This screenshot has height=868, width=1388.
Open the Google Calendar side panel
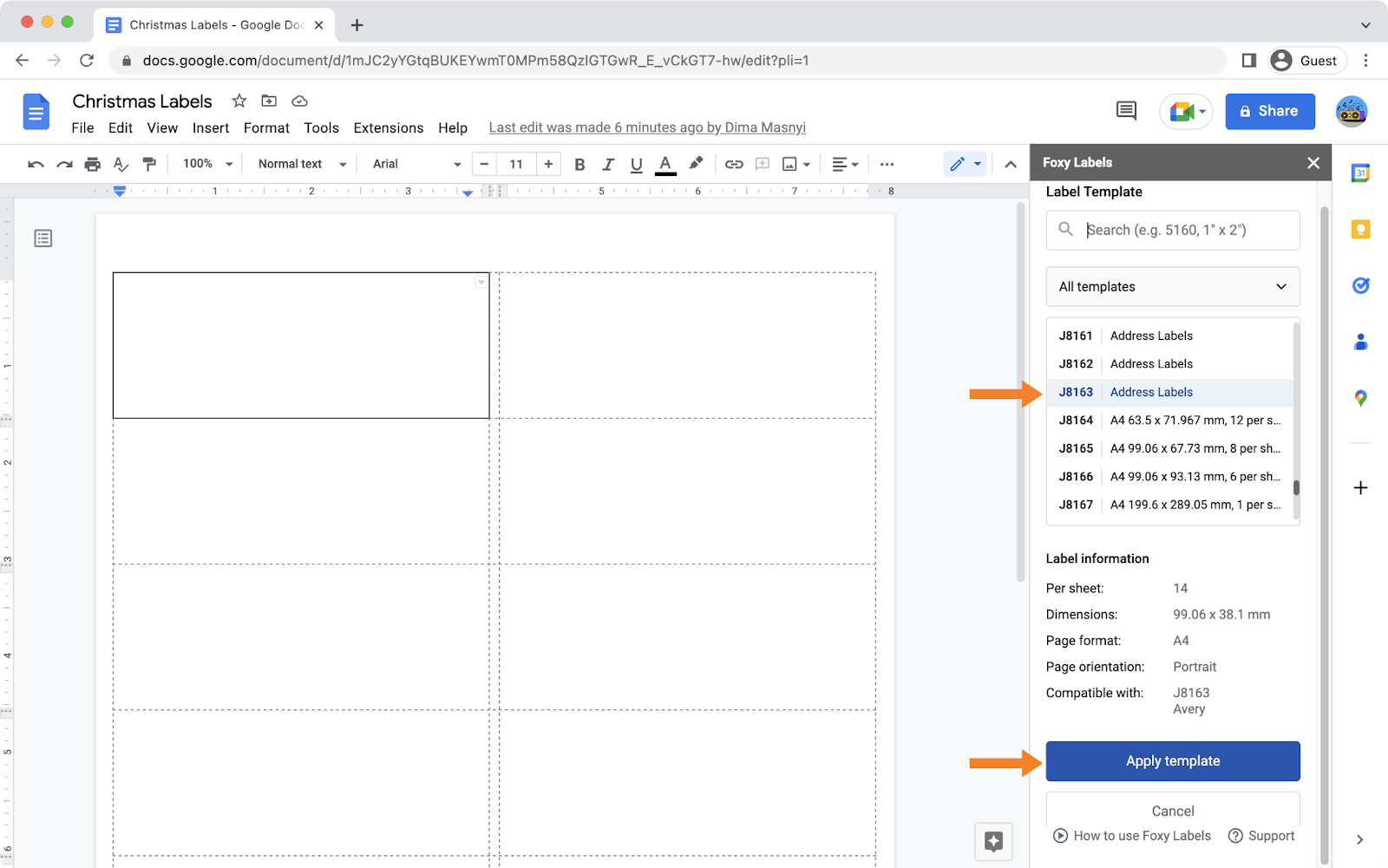pos(1360,173)
